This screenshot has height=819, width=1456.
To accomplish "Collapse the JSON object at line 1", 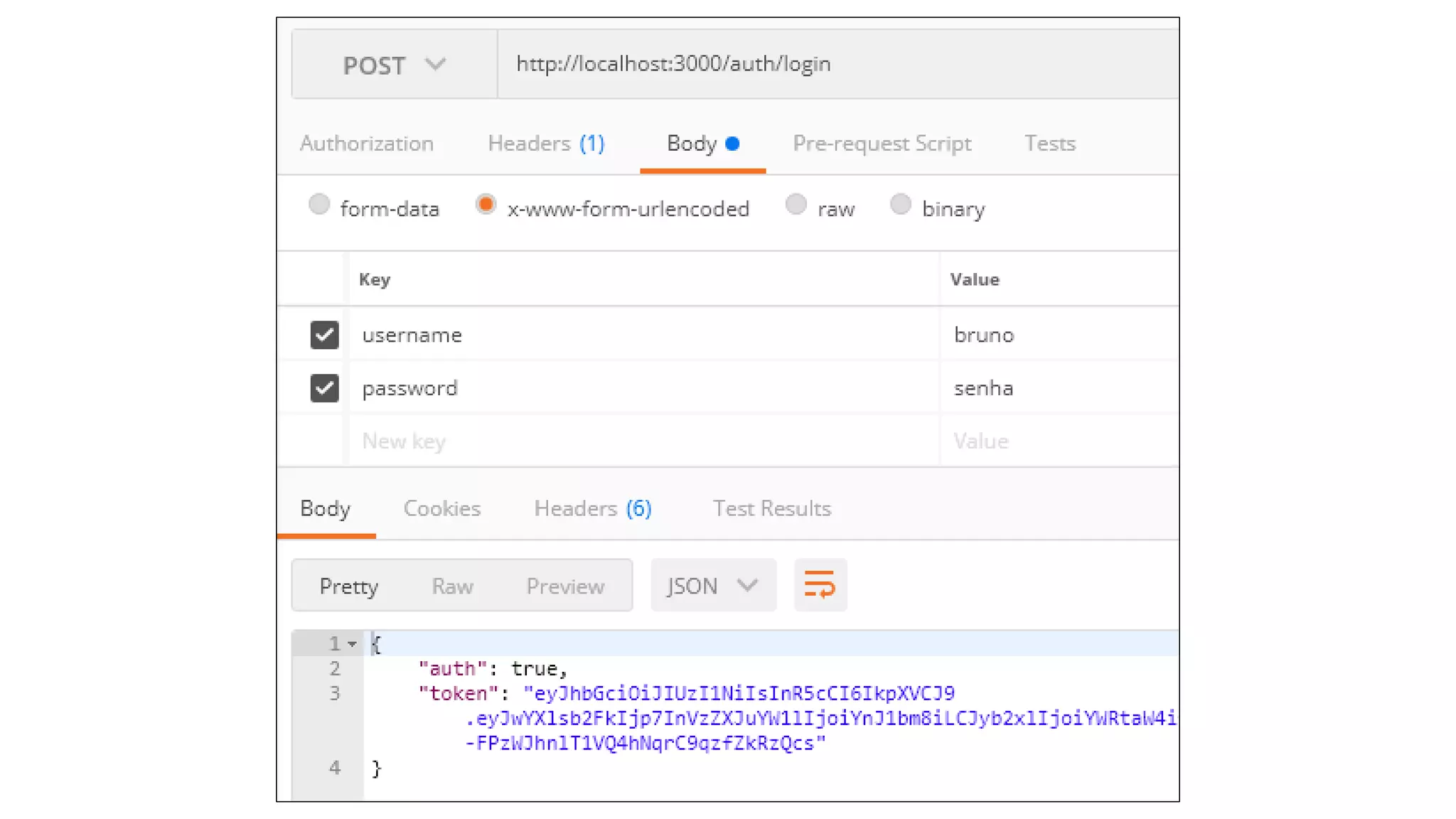I will [x=352, y=644].
